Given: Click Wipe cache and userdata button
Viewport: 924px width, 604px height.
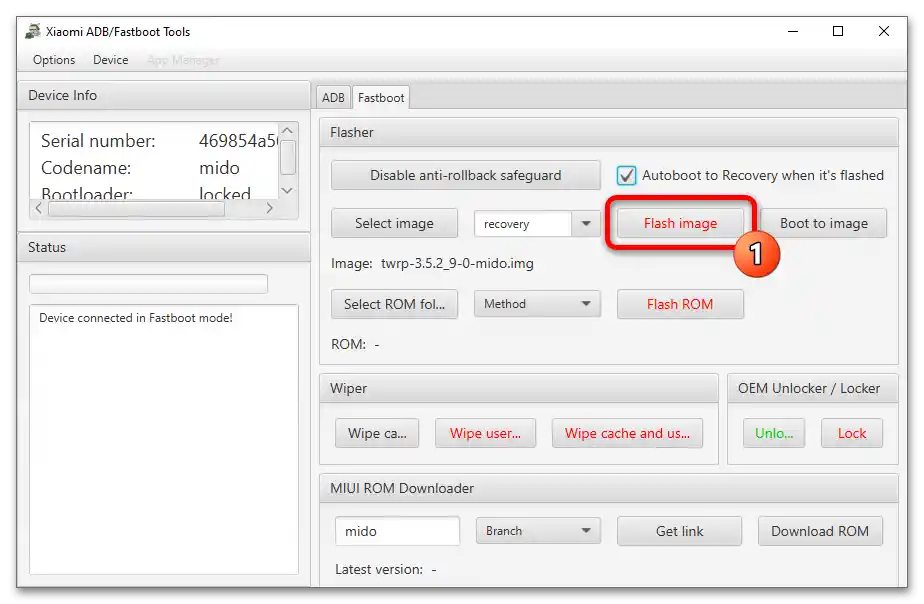Looking at the screenshot, I should [627, 433].
